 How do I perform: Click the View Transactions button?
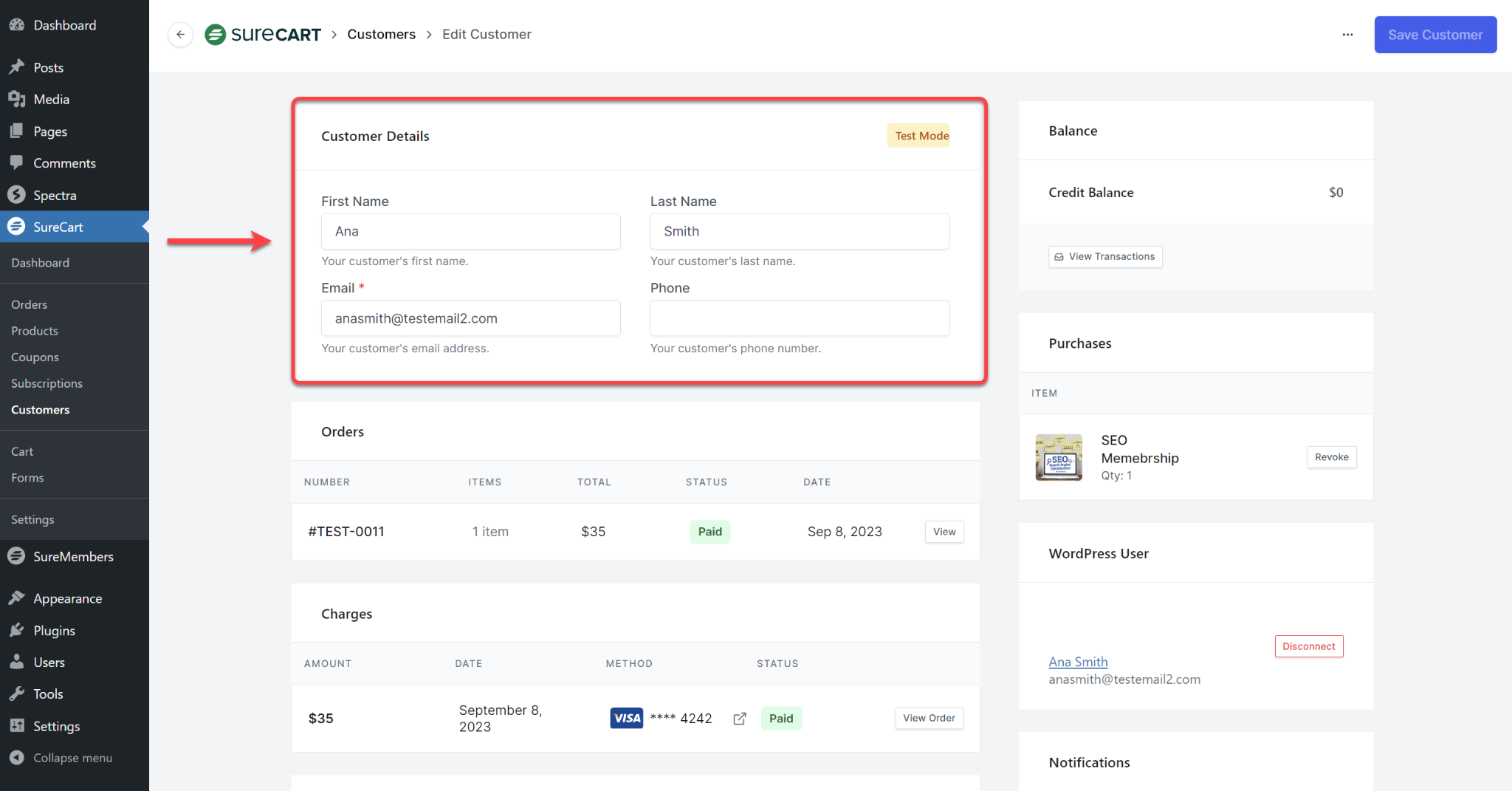1104,256
